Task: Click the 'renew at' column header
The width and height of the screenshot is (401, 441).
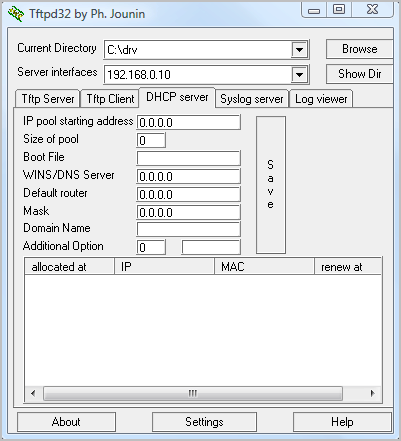Action: pos(348,267)
